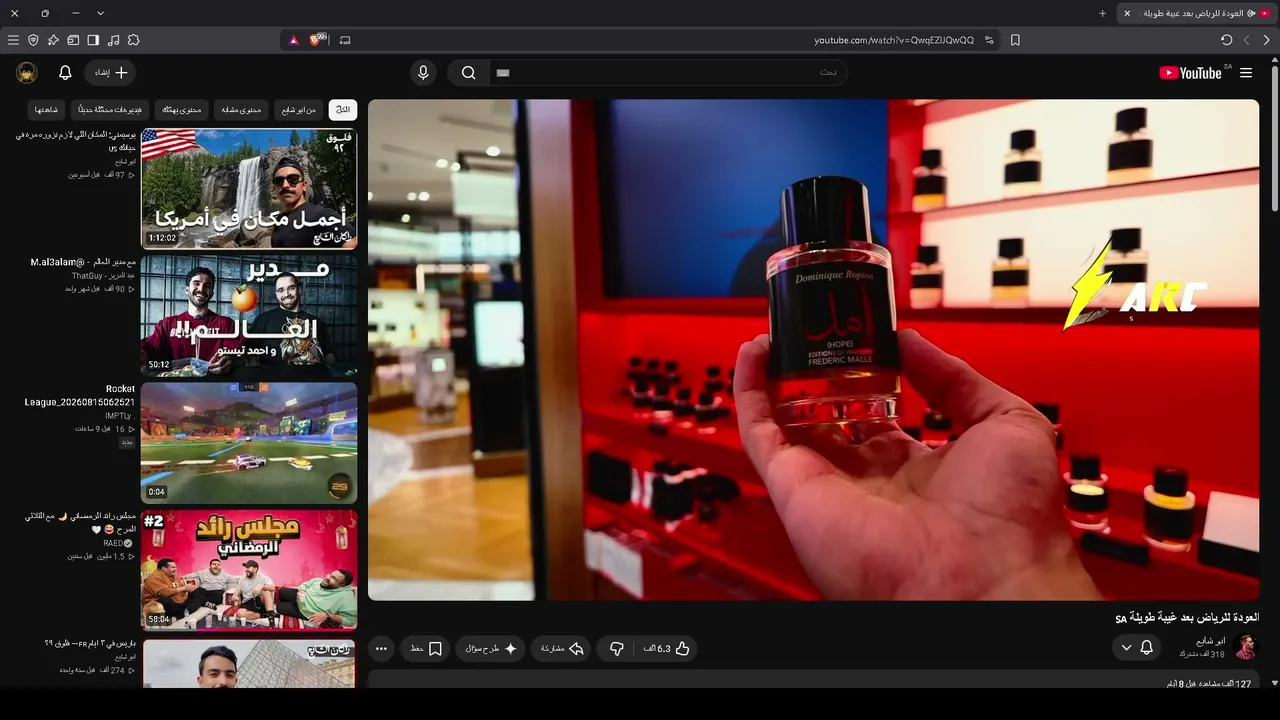Click the video title العودة للرياض بعد غيبة طويلة
The width and height of the screenshot is (1280, 720).
tap(1187, 618)
